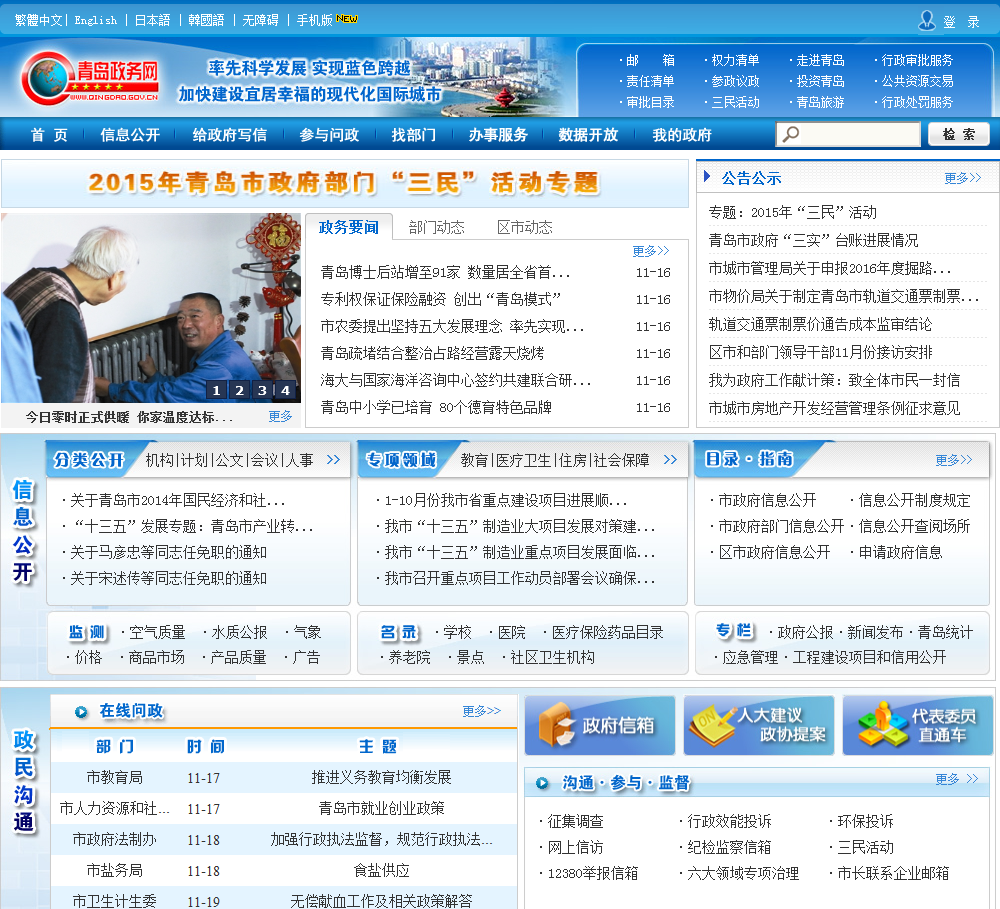This screenshot has height=909, width=1000.
Task: Open the 青岛旅游 quick link
Action: point(820,102)
